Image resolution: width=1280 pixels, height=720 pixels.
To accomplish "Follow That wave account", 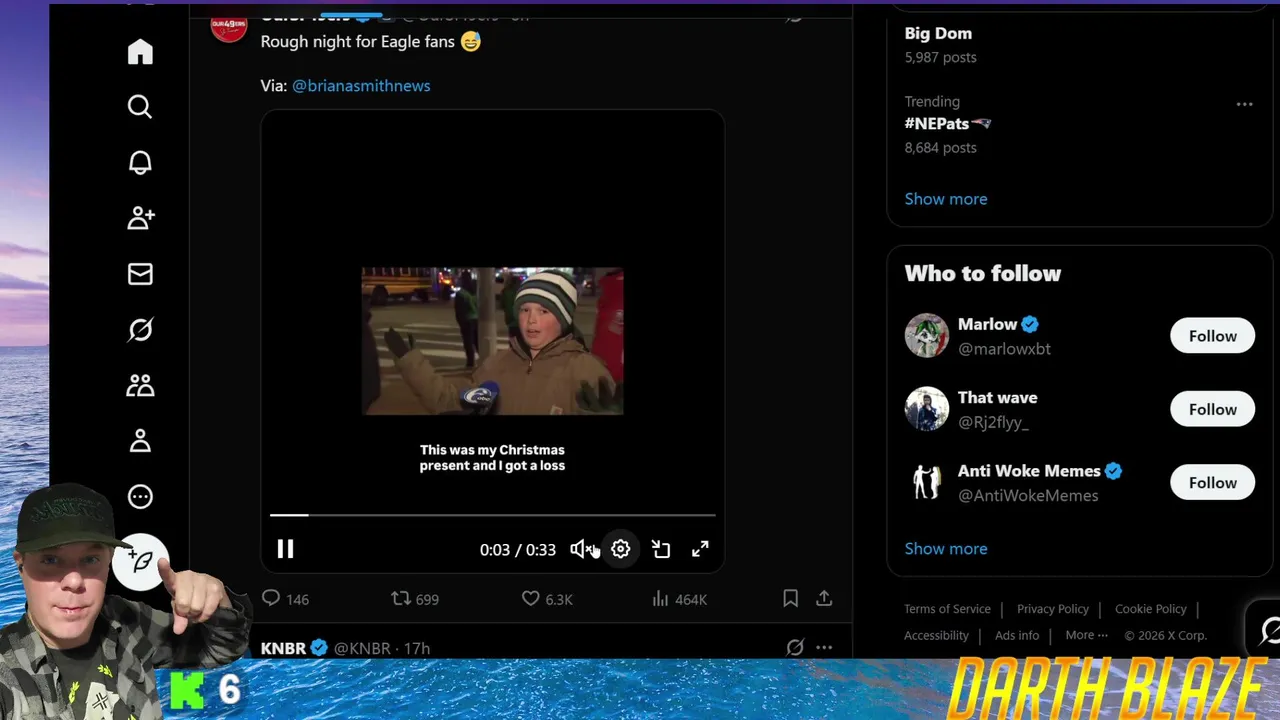I will [1212, 409].
